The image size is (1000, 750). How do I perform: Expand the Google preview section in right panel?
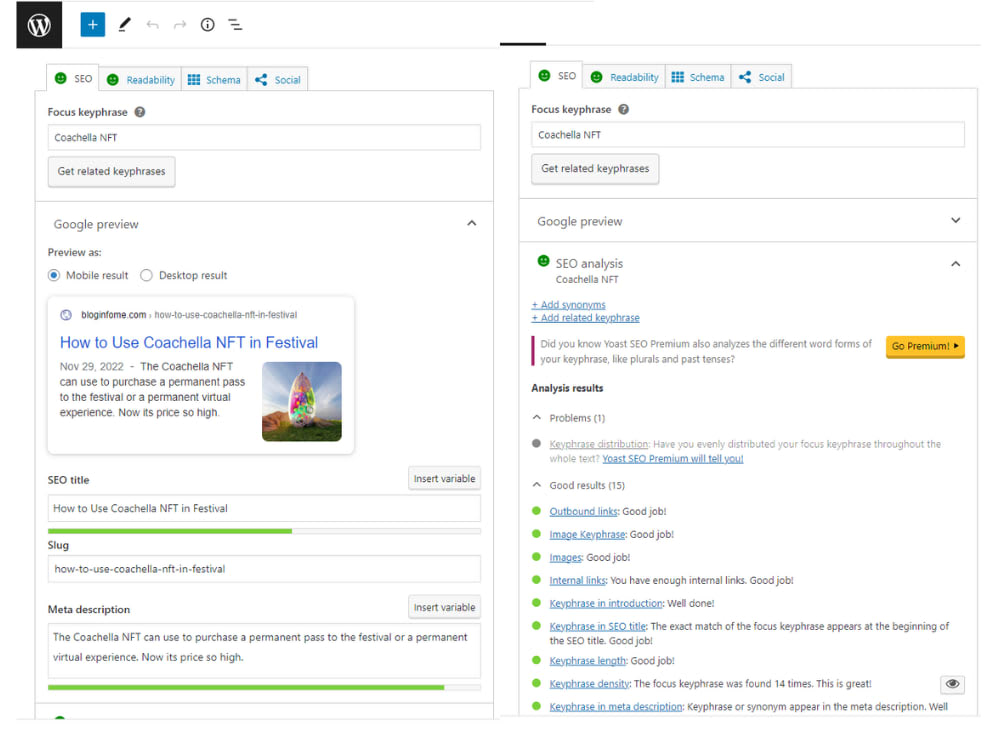955,221
